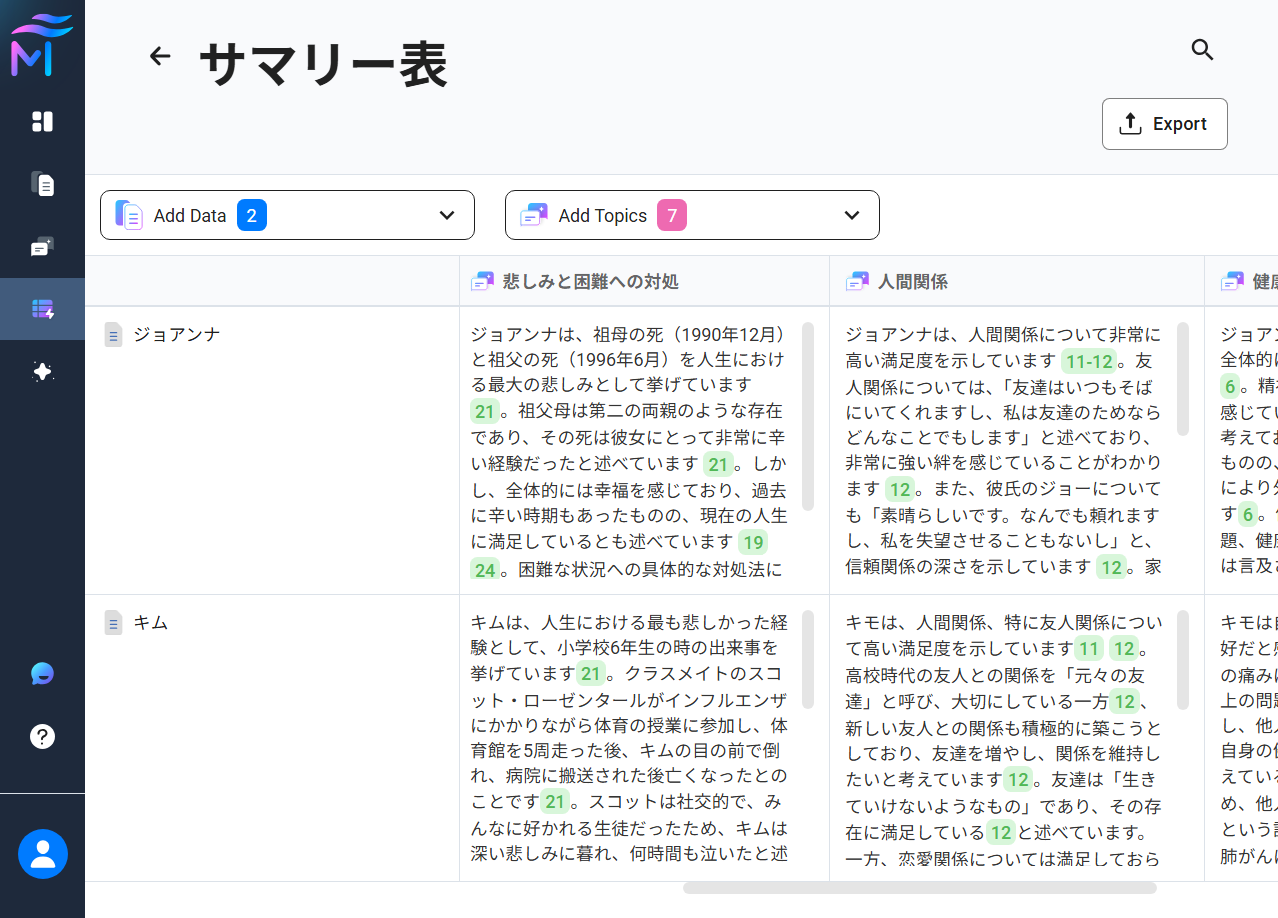Select the 人間関係 column header

pyautogui.click(x=912, y=282)
